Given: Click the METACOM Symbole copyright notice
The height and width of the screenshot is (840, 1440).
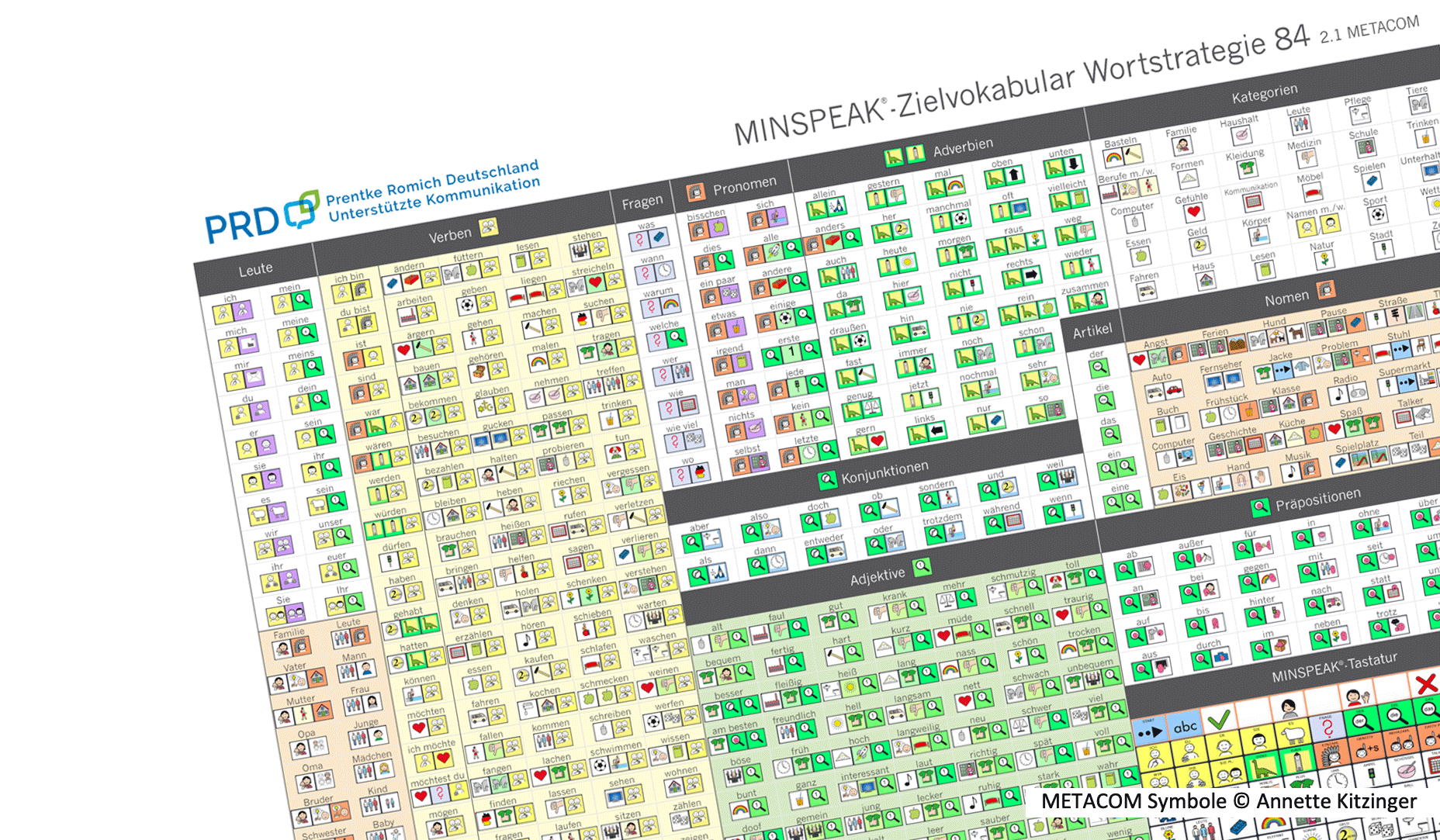Looking at the screenshot, I should (1228, 801).
